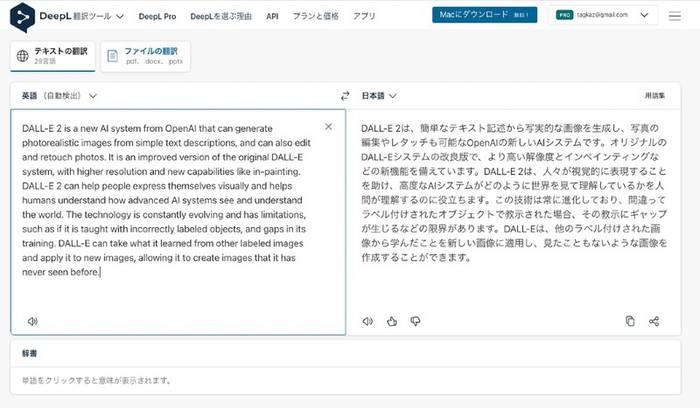Viewport: 700px width, 408px height.
Task: Click the 辞書 dictionary header
Action: (29, 354)
